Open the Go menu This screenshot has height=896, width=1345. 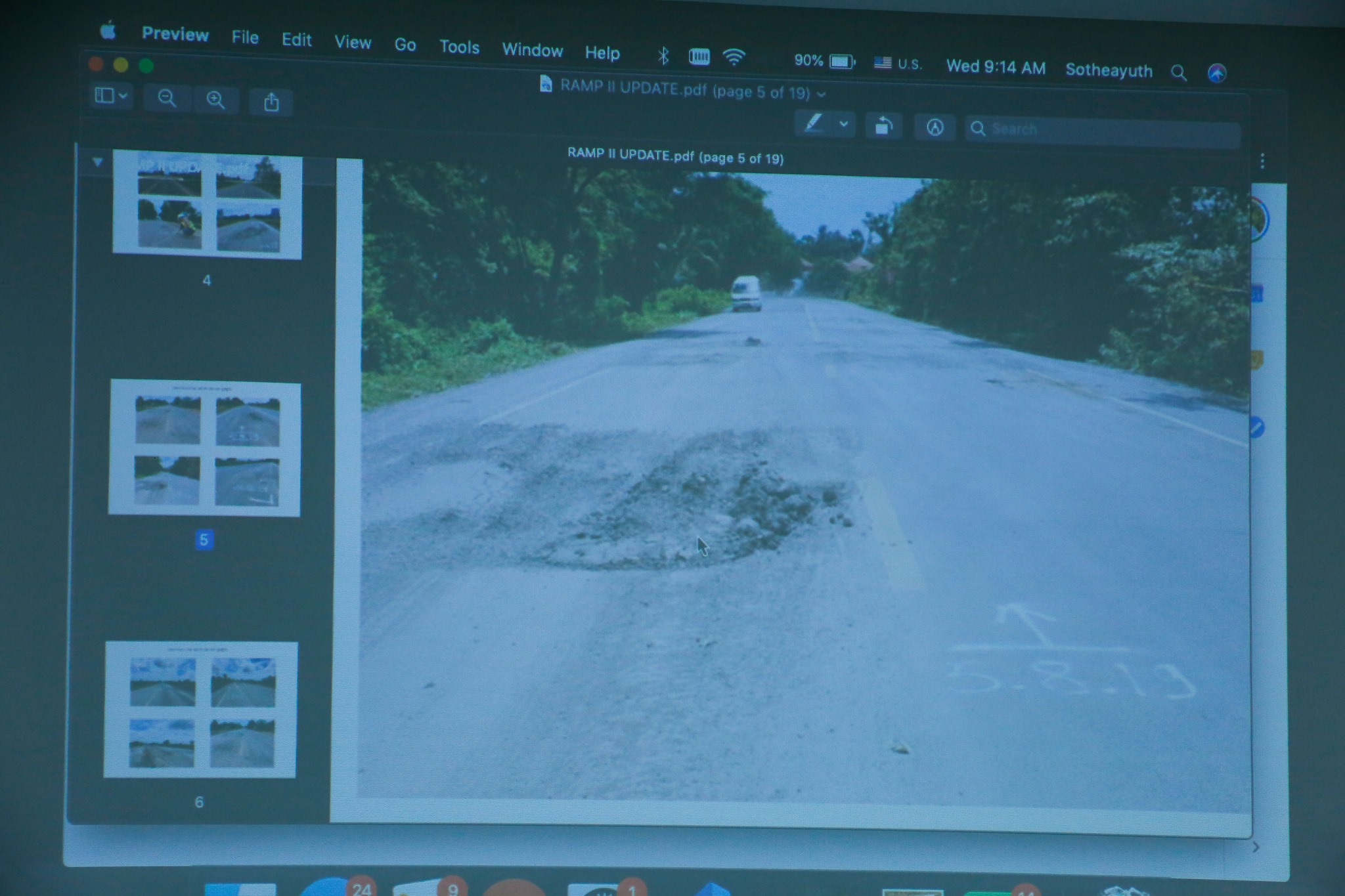405,45
